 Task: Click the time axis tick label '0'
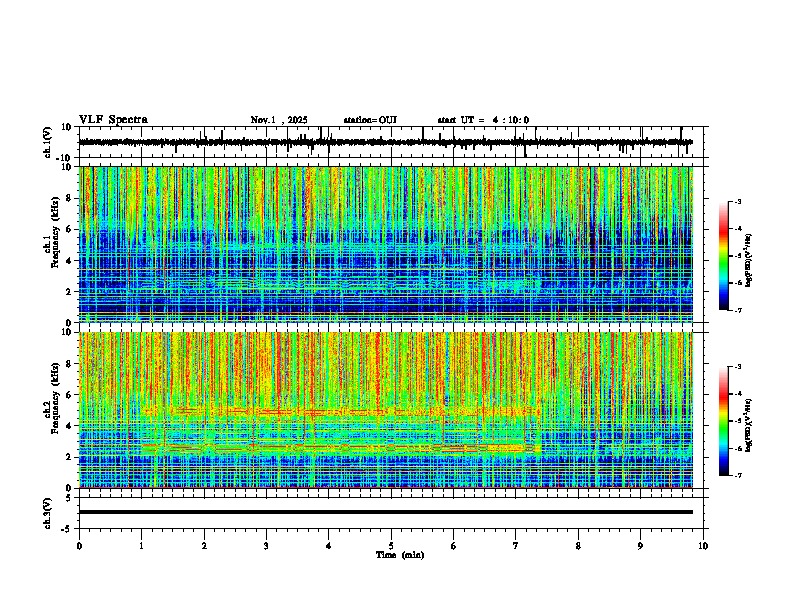[x=79, y=546]
